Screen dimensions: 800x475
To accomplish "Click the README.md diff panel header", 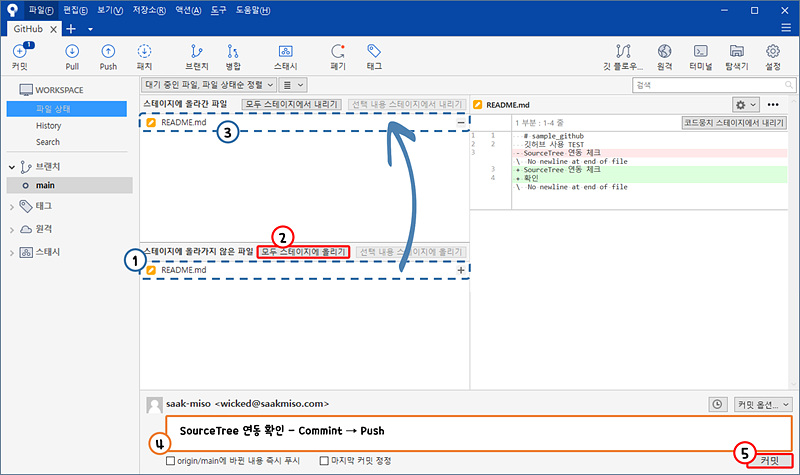I will tap(508, 105).
